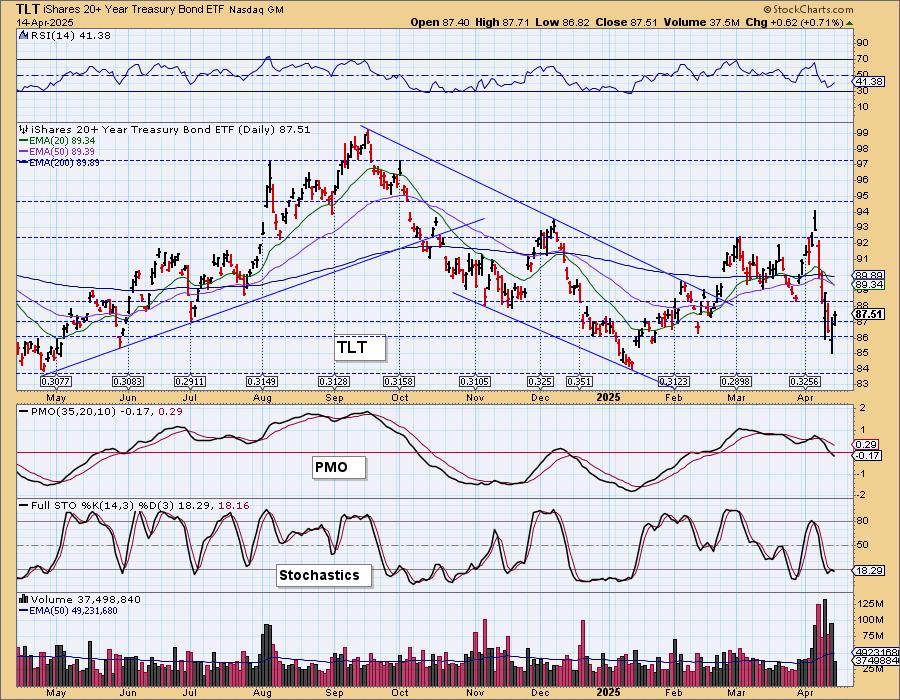Click the 0.2911 yield label
The height and width of the screenshot is (700, 900).
coord(189,381)
